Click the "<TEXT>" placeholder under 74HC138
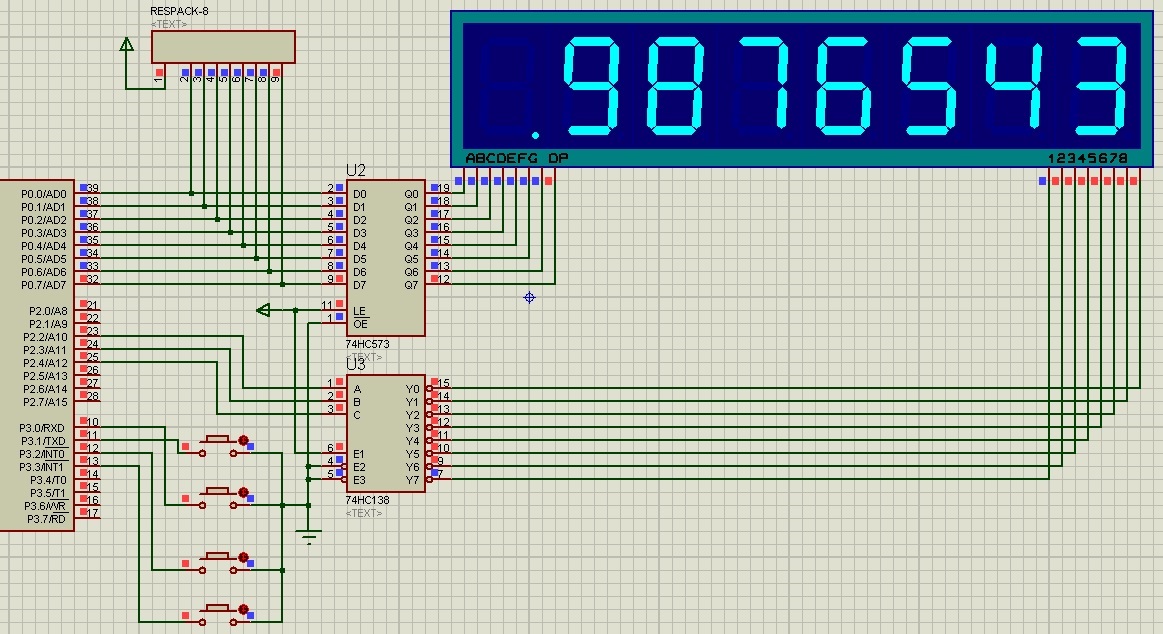The image size is (1163, 634). click(364, 513)
